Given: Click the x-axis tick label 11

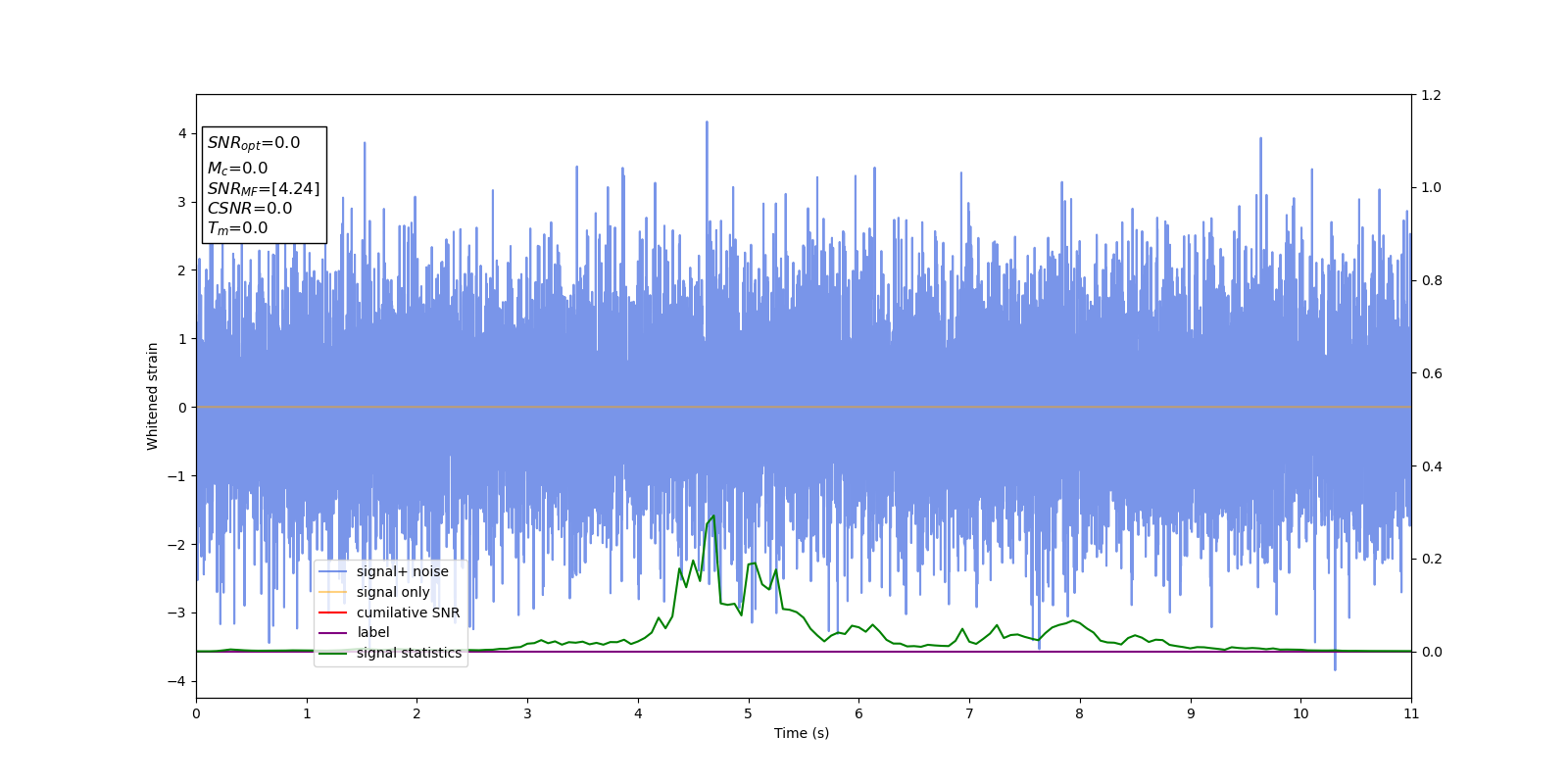Looking at the screenshot, I should pyautogui.click(x=1411, y=713).
